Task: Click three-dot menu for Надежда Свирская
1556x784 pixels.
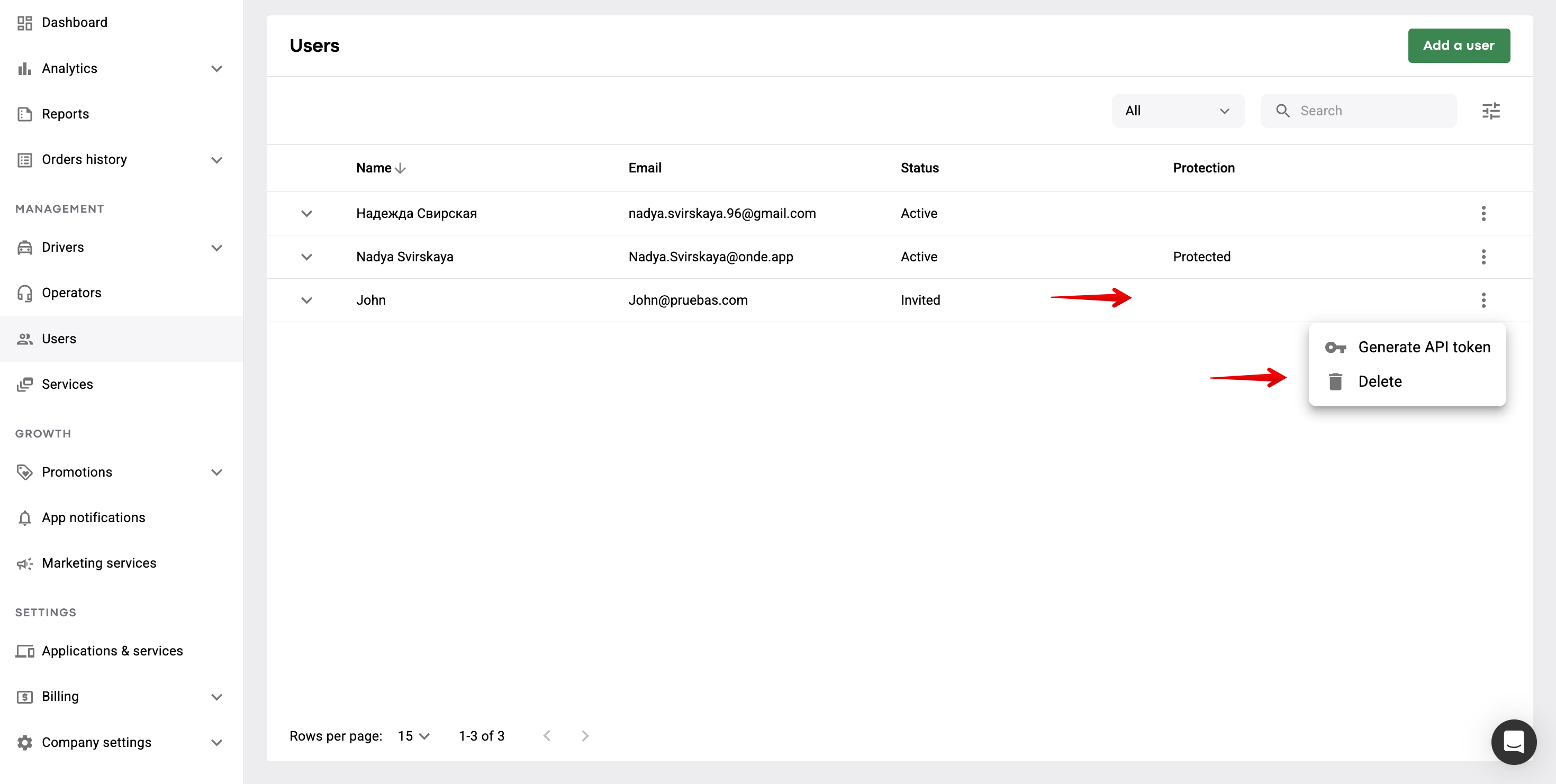Action: [1483, 213]
